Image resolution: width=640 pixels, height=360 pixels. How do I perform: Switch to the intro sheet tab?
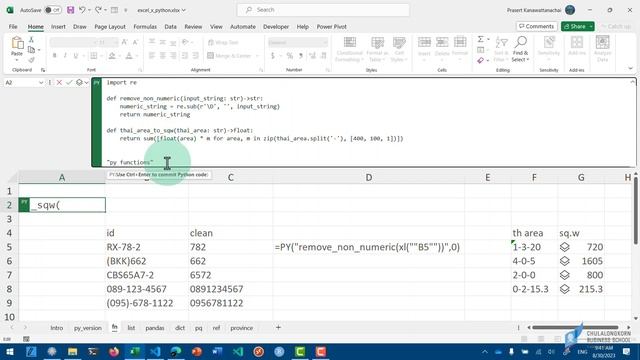57,328
